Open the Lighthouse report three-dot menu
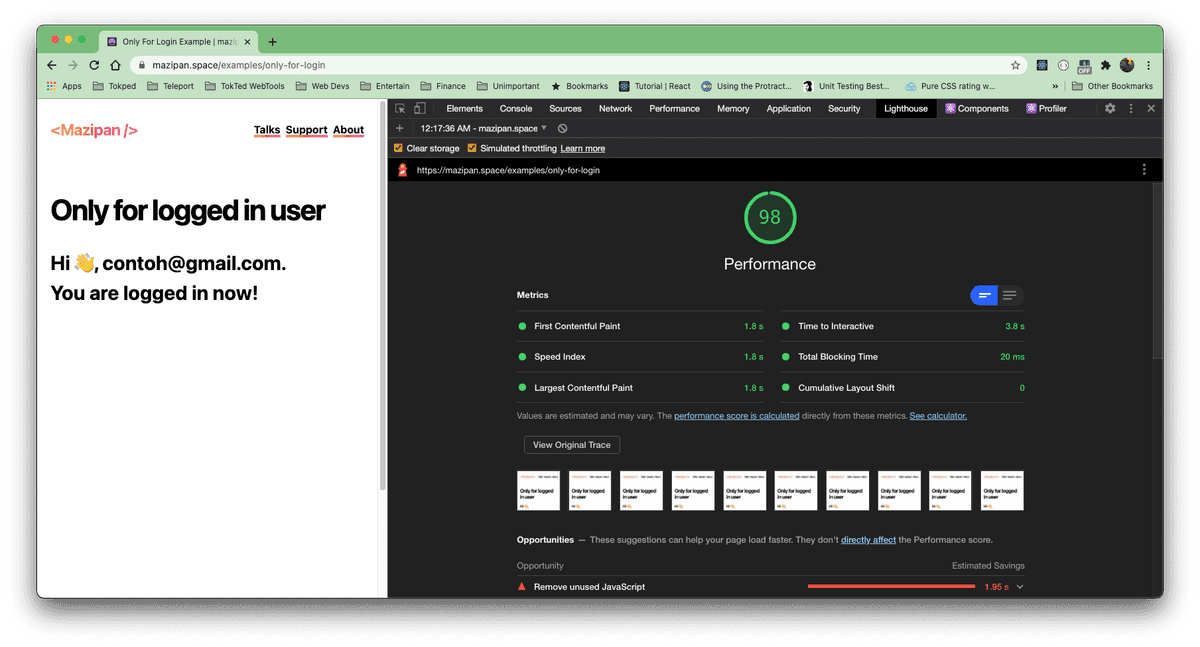This screenshot has height=647, width=1200. tap(1144, 170)
